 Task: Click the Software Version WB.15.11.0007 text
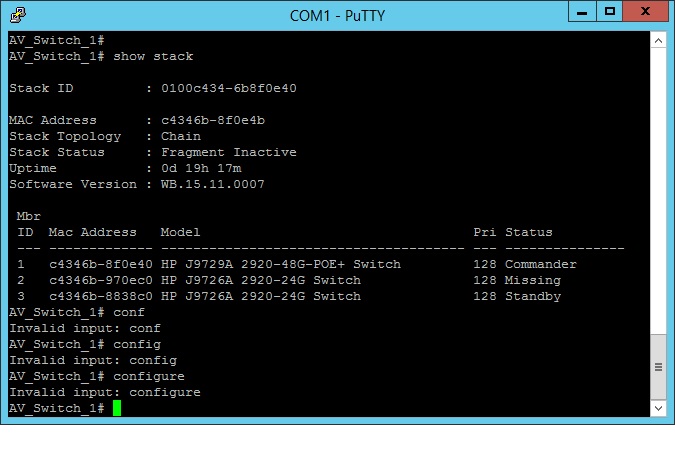tap(213, 184)
